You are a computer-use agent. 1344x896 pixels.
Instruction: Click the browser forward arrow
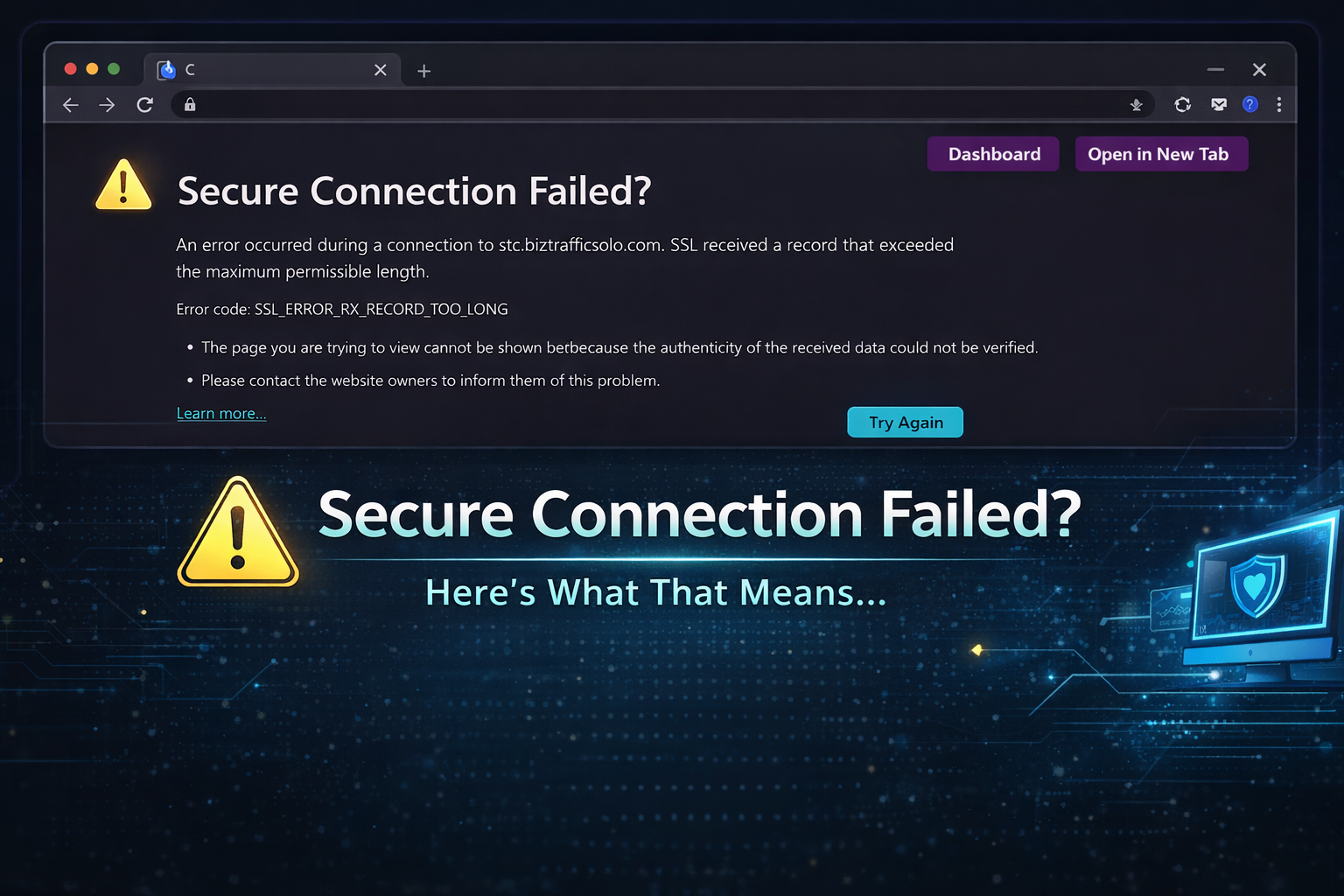pos(107,105)
